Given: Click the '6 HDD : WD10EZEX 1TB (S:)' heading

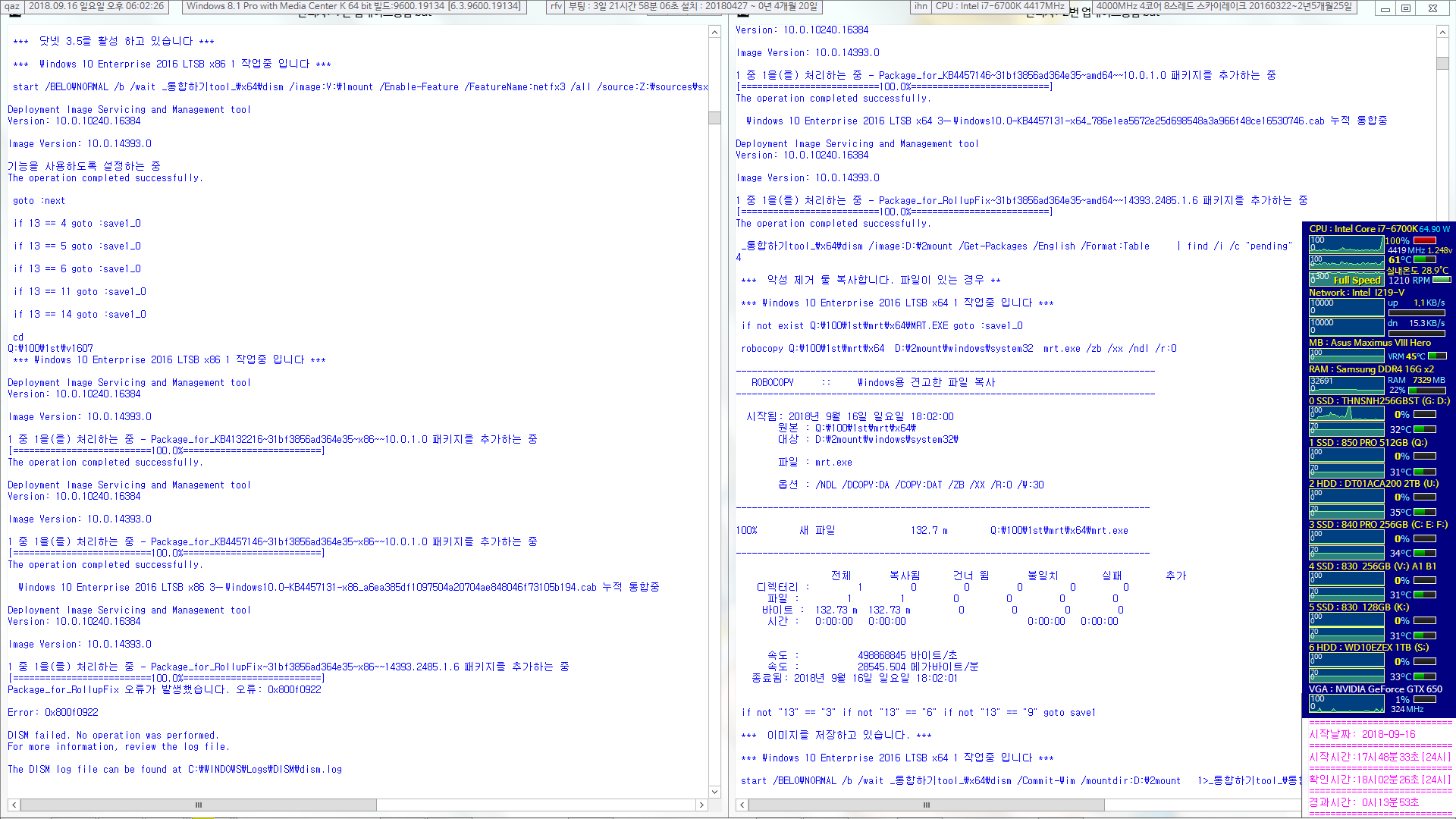Looking at the screenshot, I should (x=1369, y=647).
